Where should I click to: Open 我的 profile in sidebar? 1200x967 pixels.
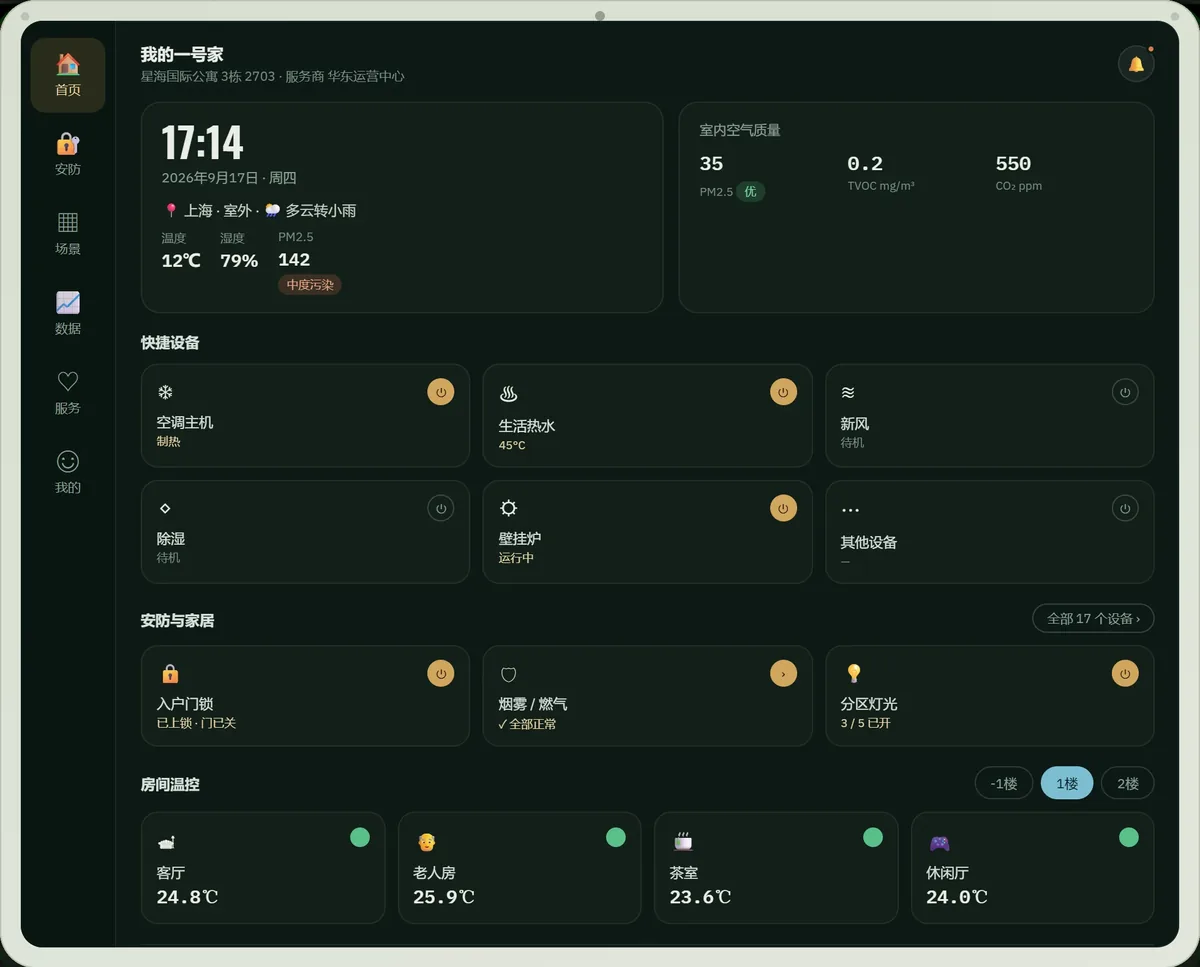pos(68,473)
